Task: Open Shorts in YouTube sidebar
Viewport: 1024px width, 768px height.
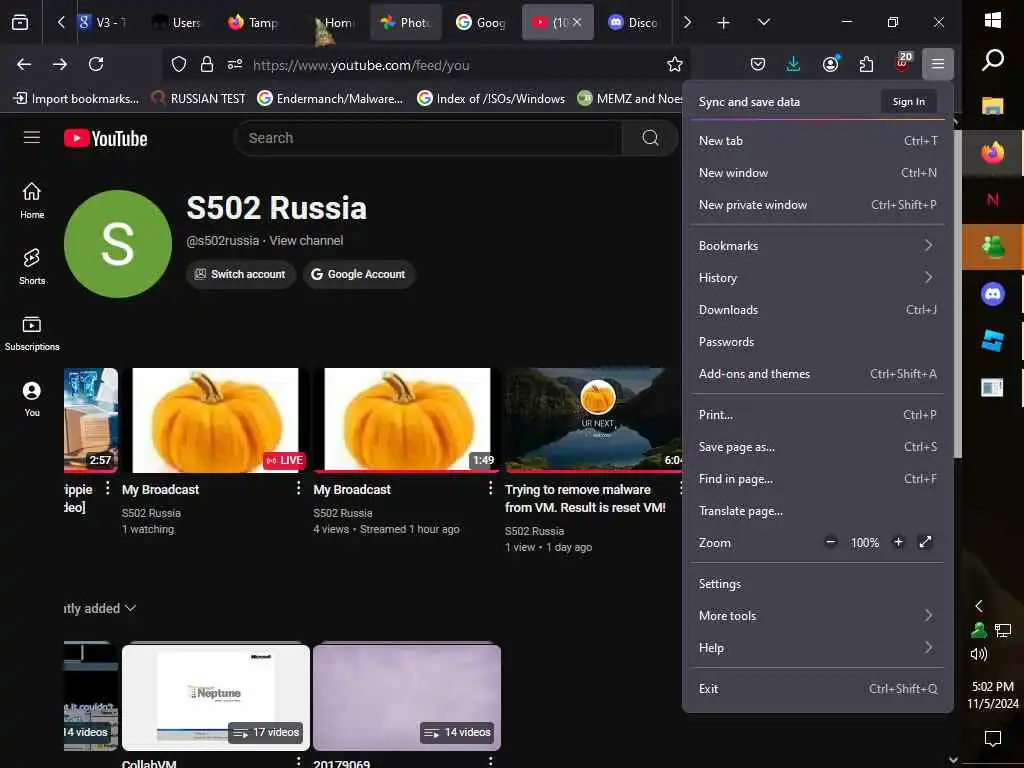Action: coord(32,266)
